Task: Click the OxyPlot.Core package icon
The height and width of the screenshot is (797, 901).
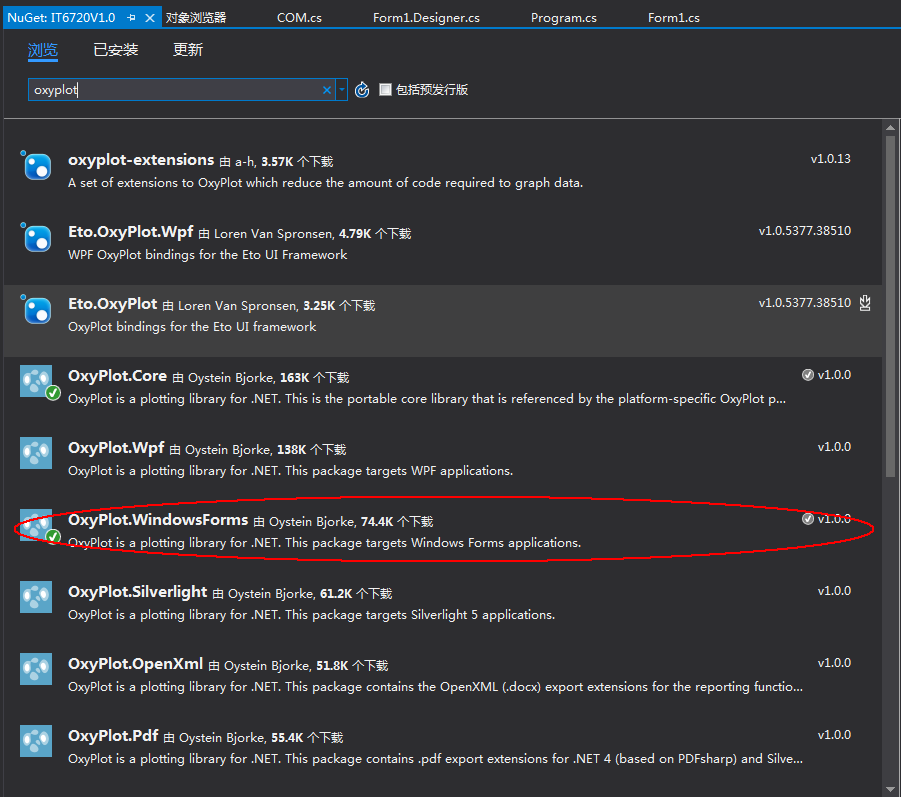Action: pyautogui.click(x=37, y=382)
